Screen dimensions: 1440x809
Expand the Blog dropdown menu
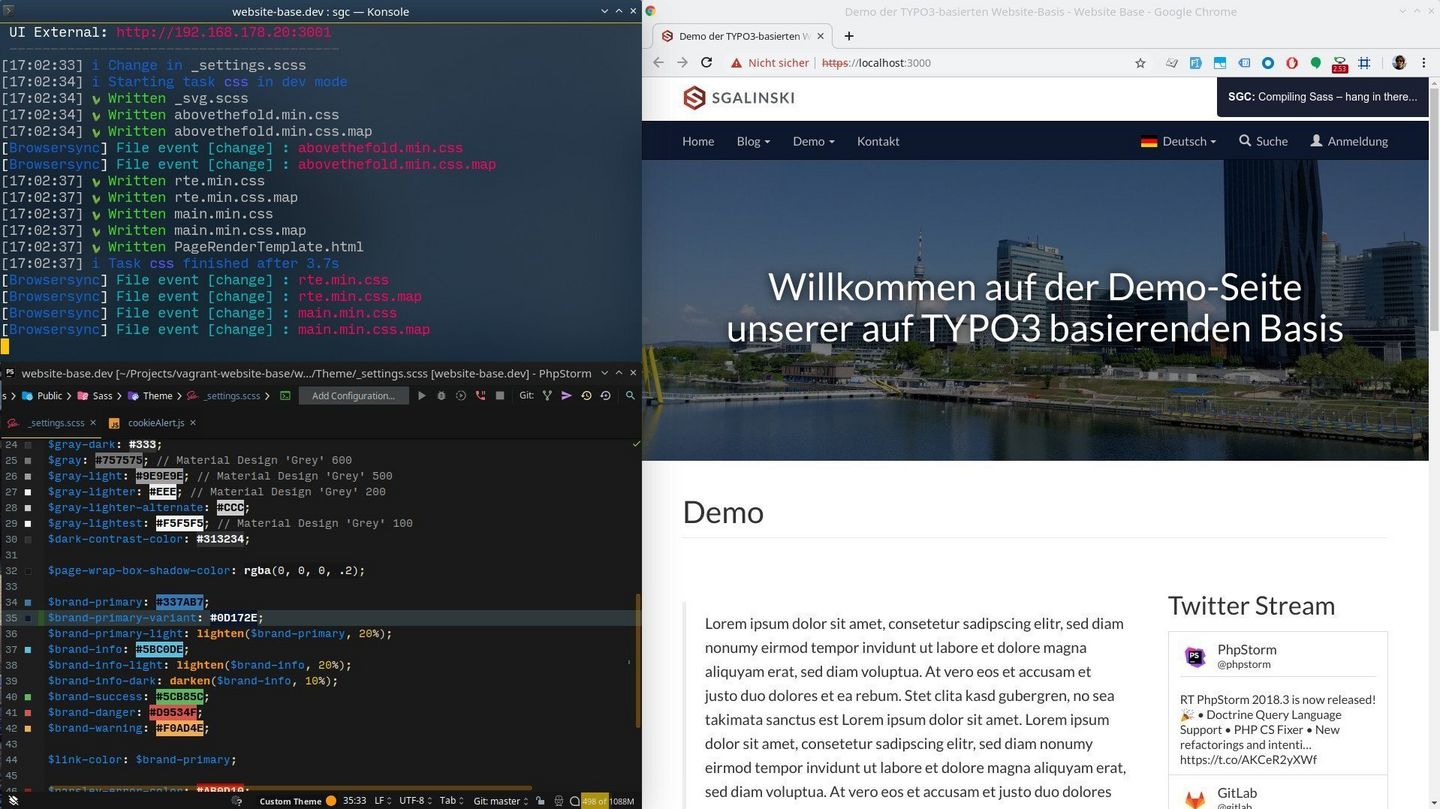click(753, 141)
